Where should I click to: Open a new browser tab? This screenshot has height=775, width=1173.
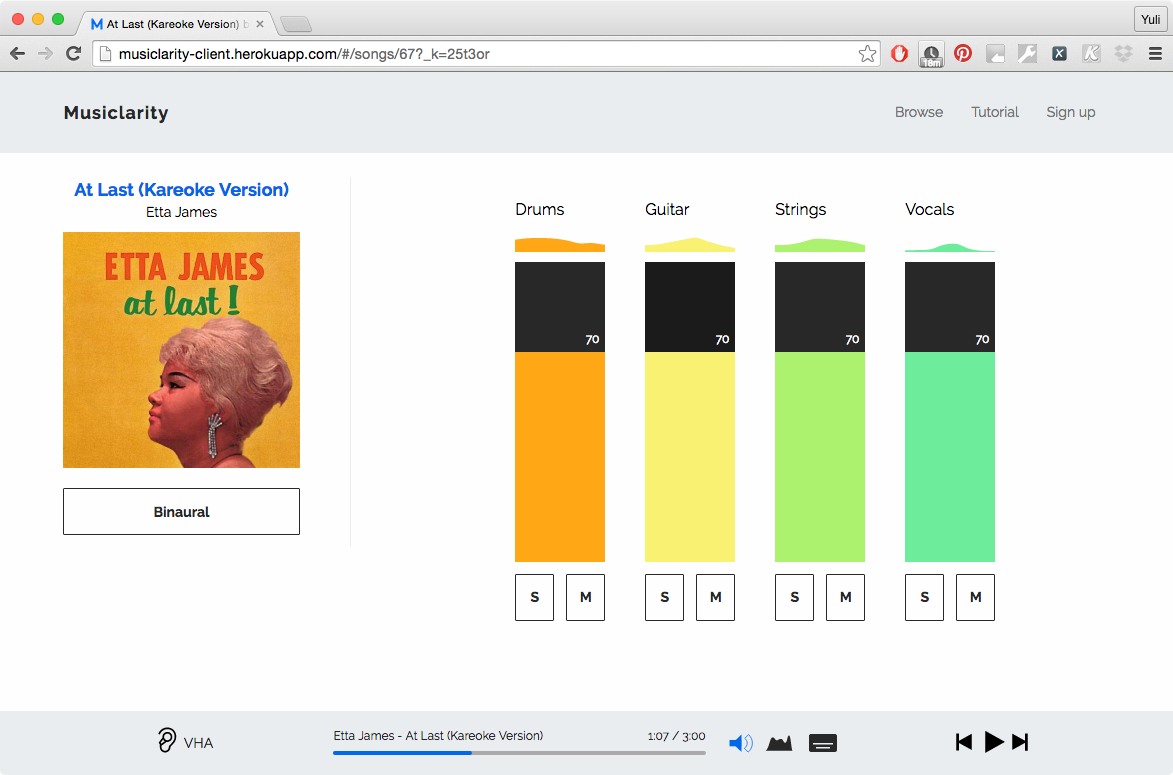coord(295,25)
